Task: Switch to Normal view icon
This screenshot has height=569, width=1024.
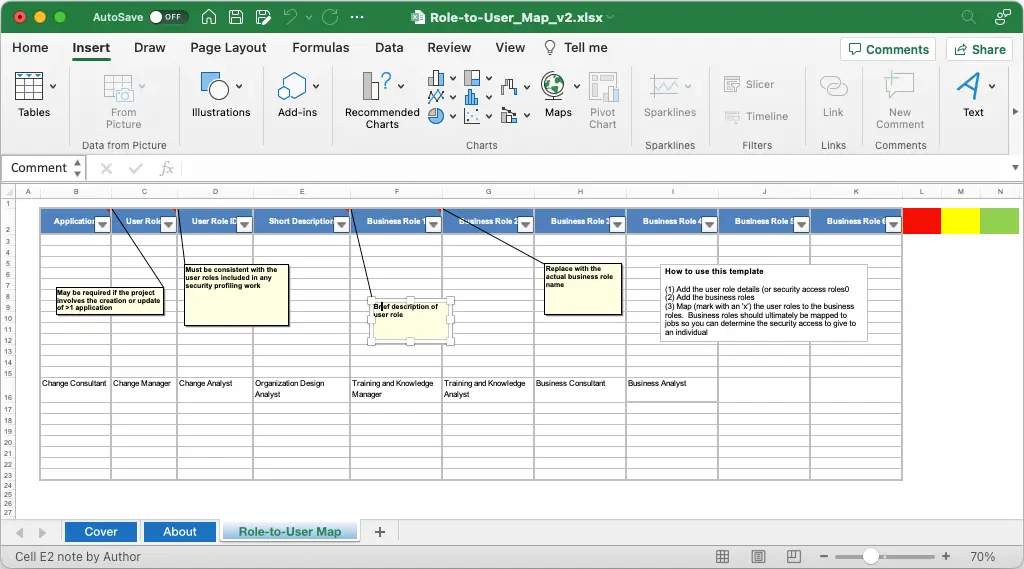Action: [x=722, y=557]
